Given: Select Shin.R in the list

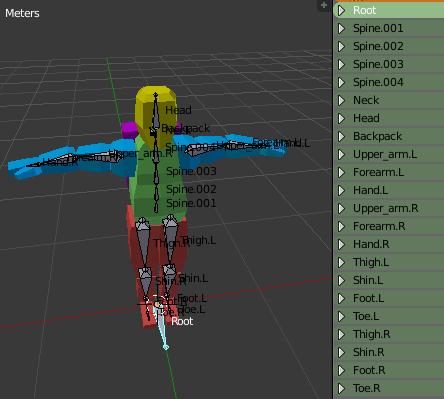Looking at the screenshot, I should [x=389, y=352].
